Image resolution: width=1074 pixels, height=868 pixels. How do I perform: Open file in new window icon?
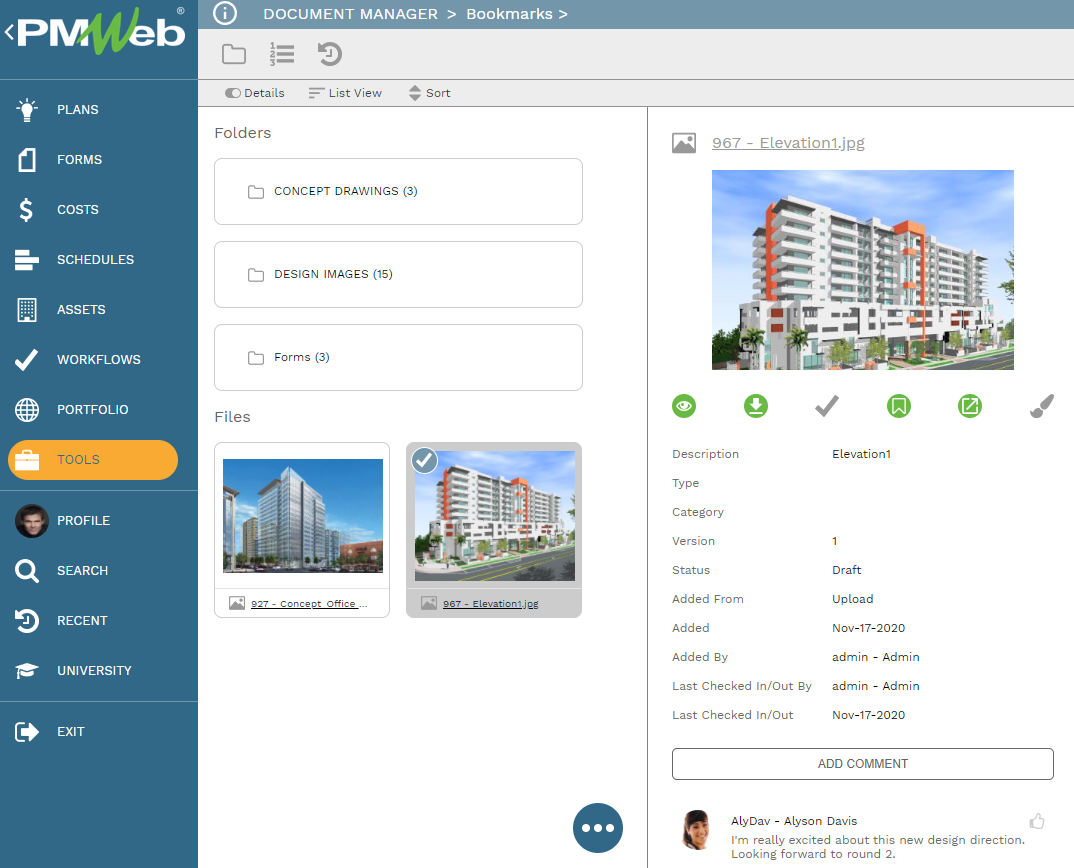click(970, 406)
